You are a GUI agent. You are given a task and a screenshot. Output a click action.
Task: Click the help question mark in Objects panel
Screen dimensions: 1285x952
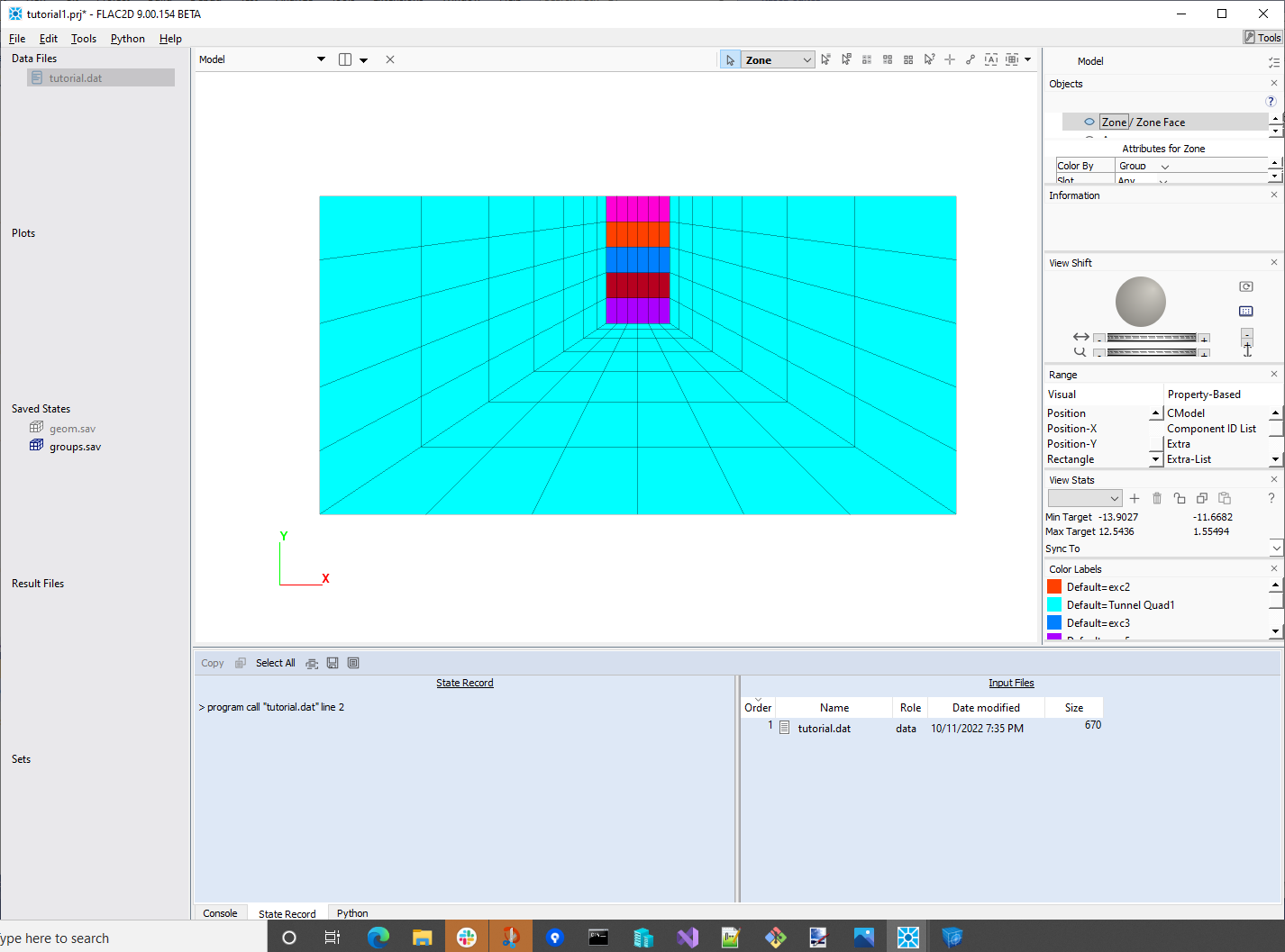1271,102
